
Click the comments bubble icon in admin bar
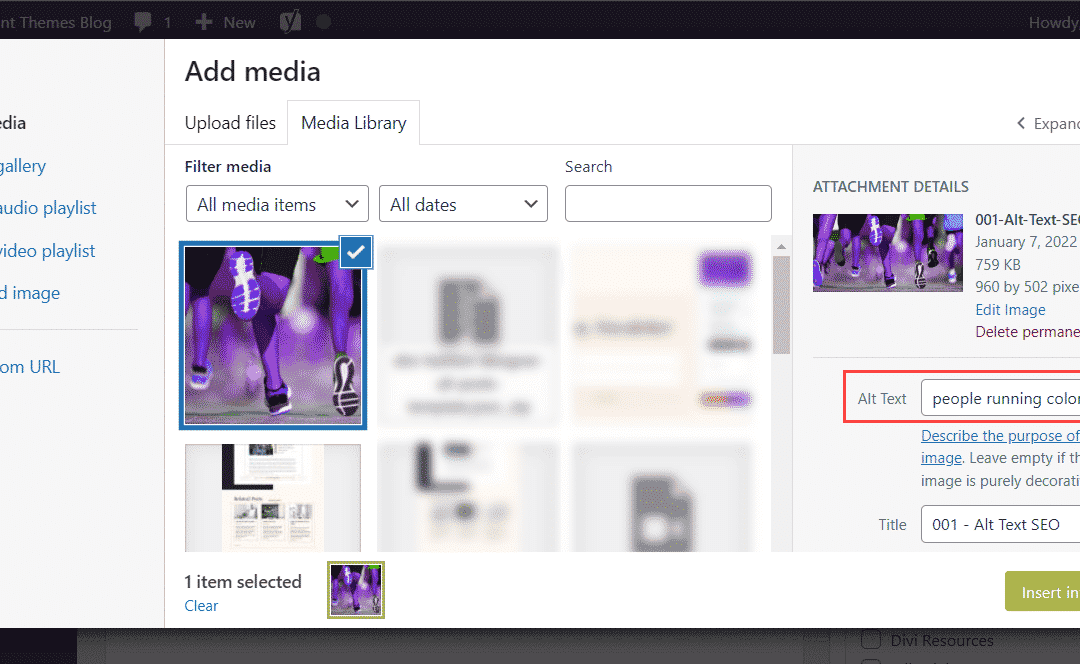[x=143, y=22]
